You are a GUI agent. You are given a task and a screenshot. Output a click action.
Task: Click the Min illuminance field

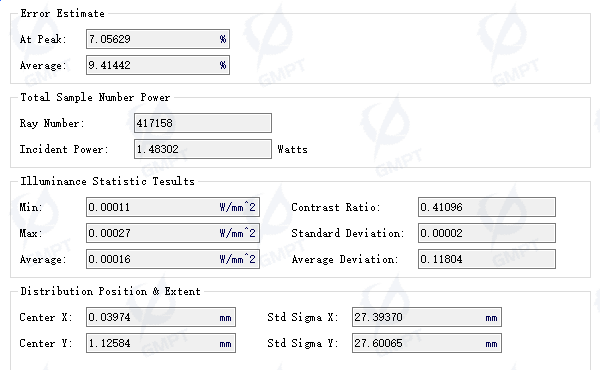coord(173,207)
